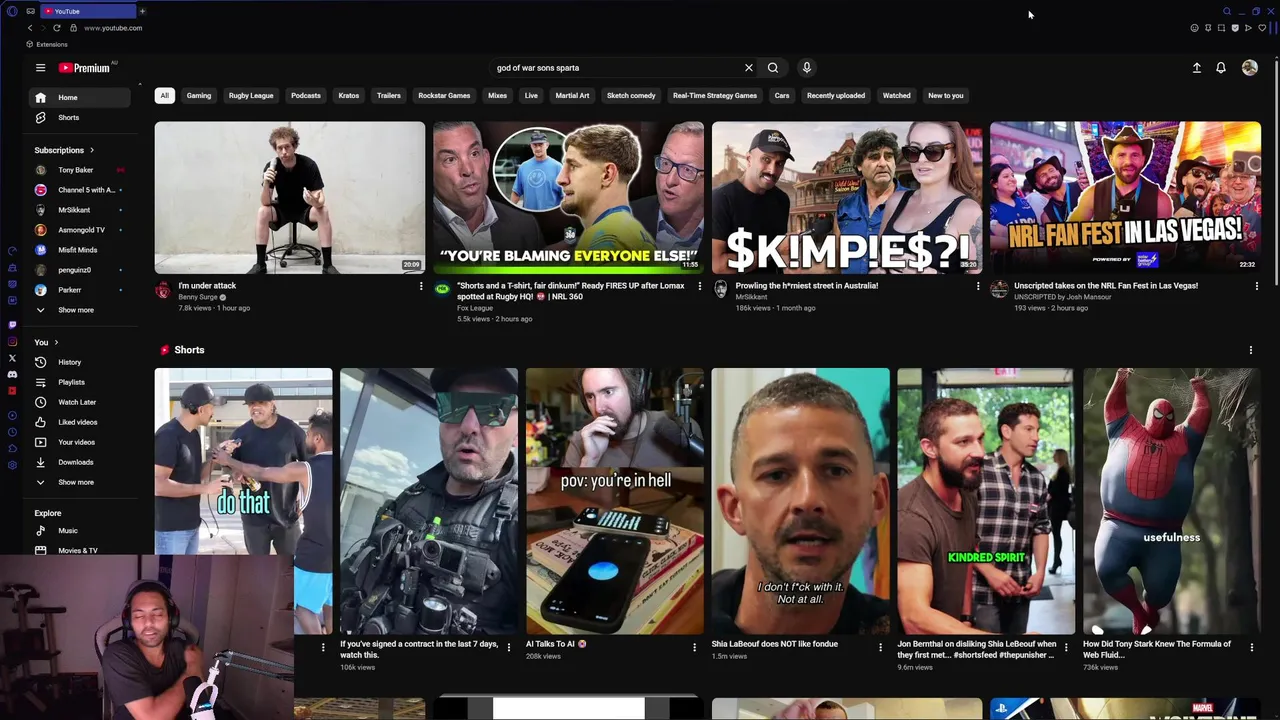Go to Home in the sidebar
This screenshot has height=720, width=1280.
tap(80, 97)
